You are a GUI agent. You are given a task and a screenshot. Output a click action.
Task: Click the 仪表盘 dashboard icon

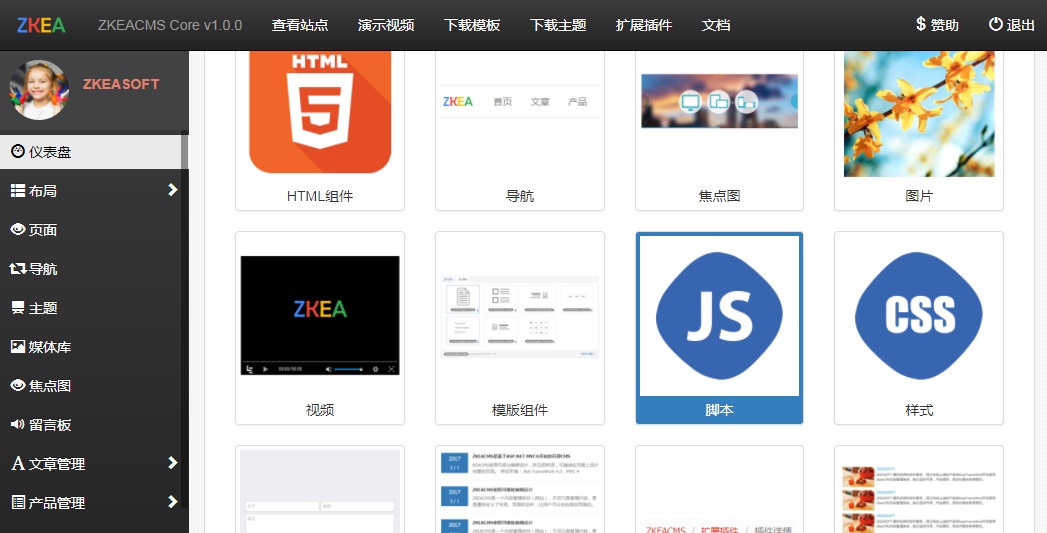click(x=18, y=151)
